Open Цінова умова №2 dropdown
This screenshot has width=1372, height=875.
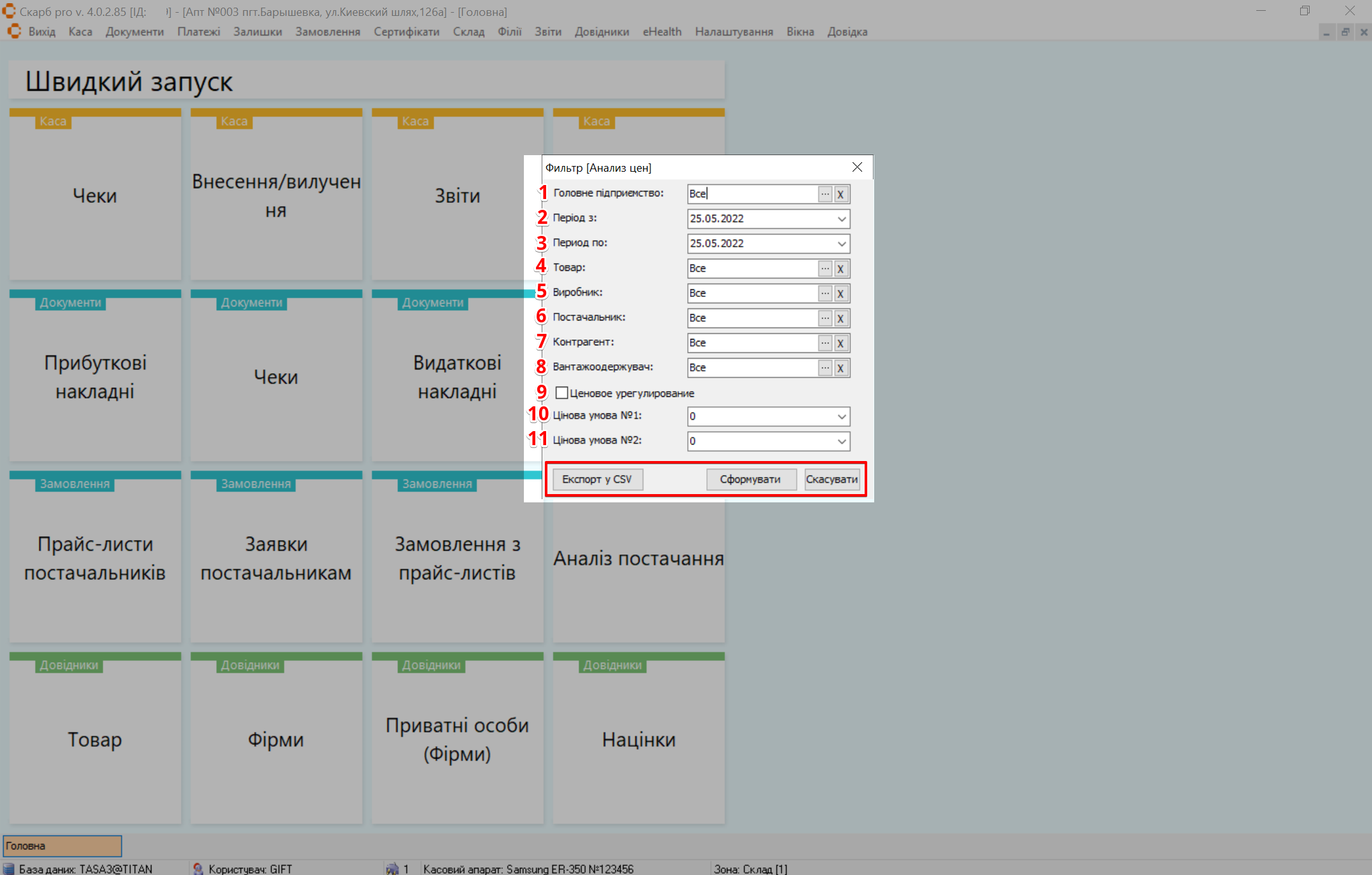pyautogui.click(x=841, y=441)
